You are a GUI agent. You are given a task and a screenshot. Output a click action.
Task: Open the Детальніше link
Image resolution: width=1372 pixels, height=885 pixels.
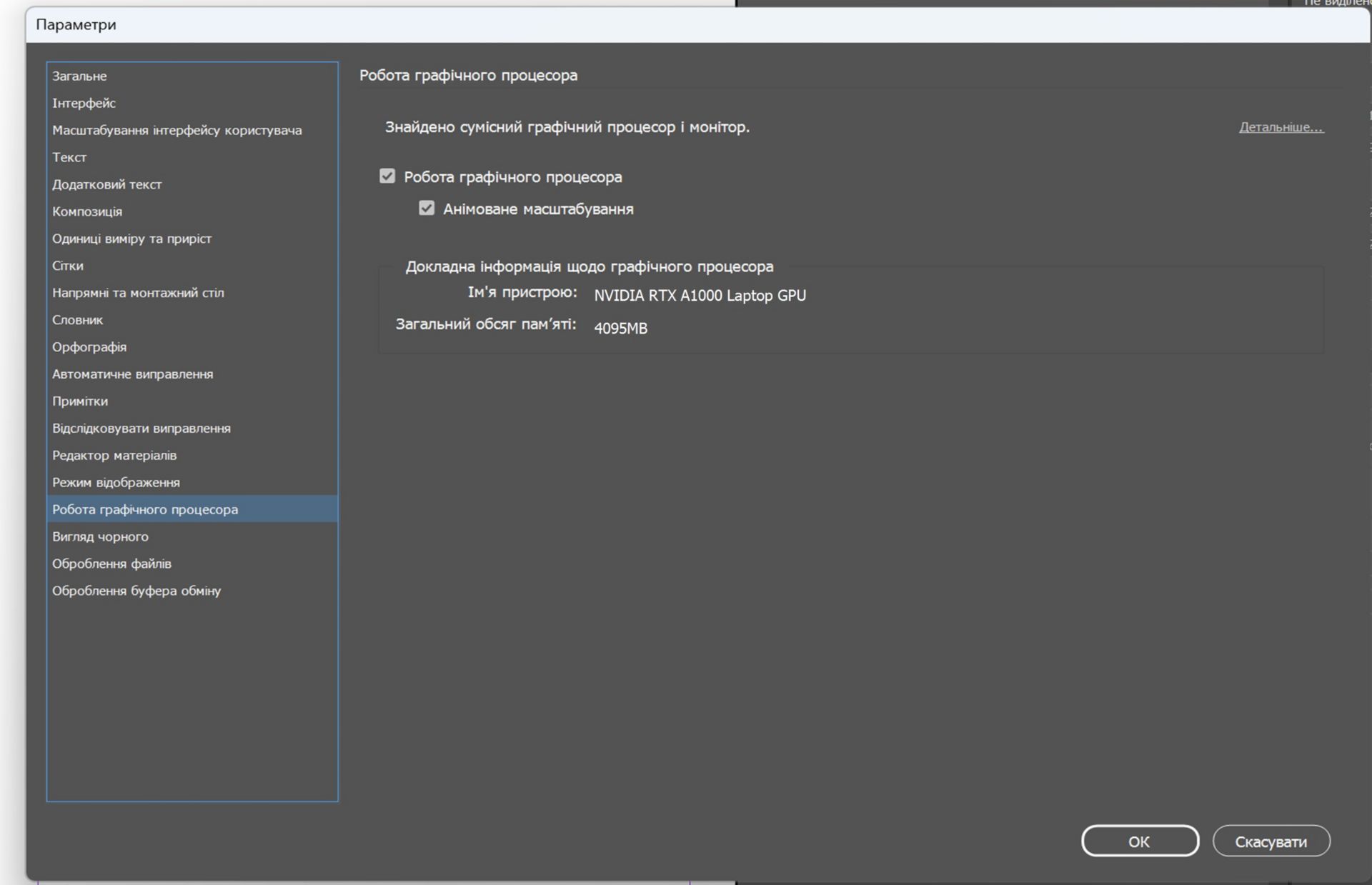1281,127
